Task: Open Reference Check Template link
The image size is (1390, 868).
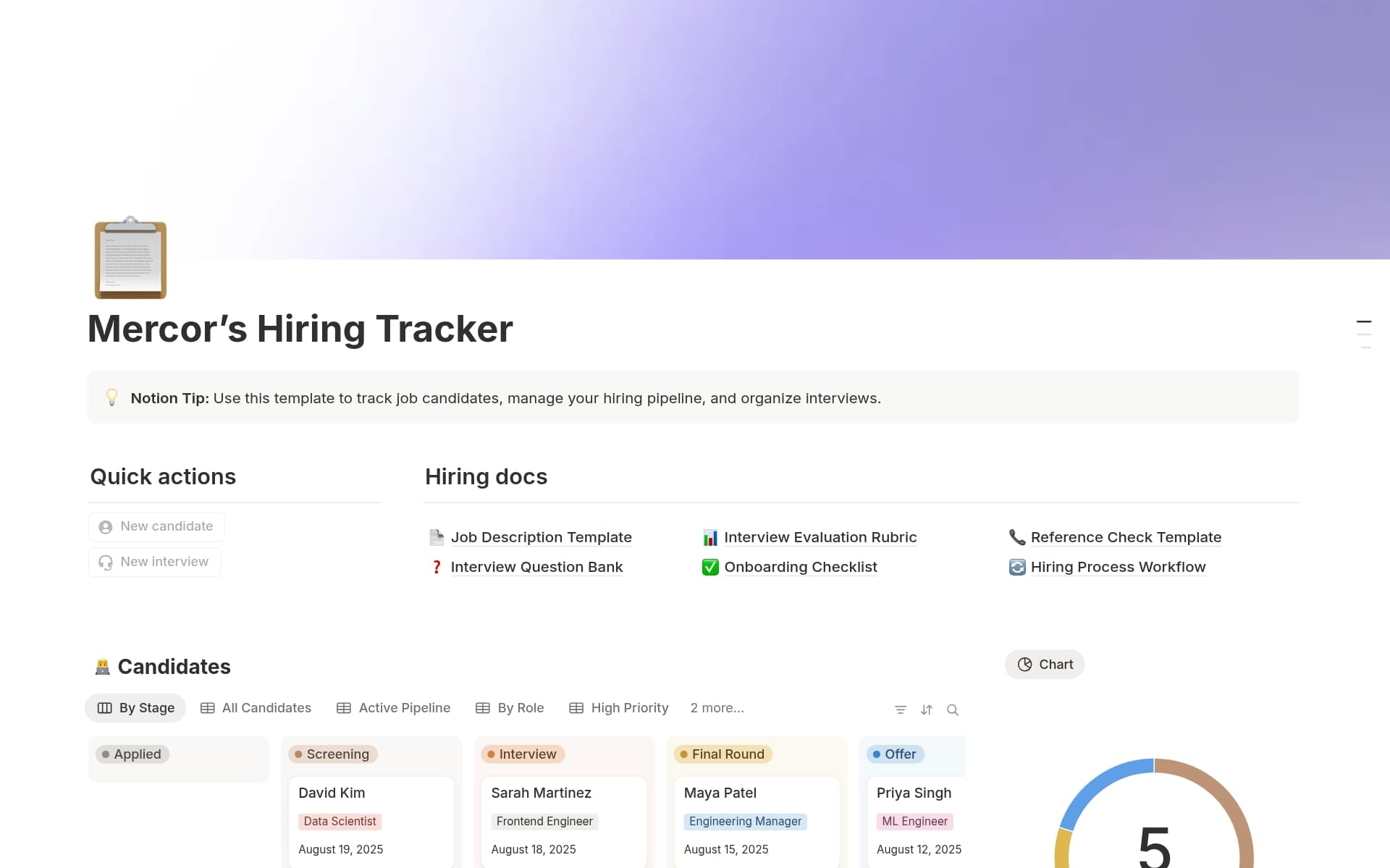Action: [x=1126, y=537]
